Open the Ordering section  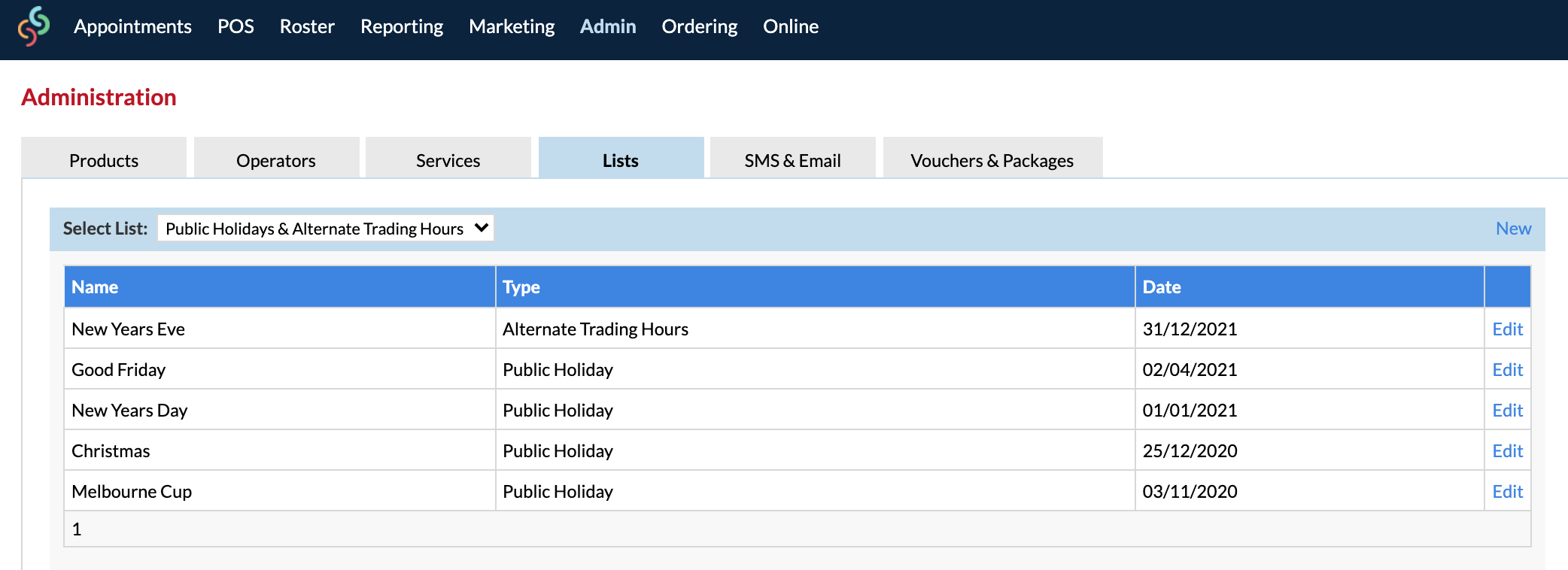click(700, 26)
